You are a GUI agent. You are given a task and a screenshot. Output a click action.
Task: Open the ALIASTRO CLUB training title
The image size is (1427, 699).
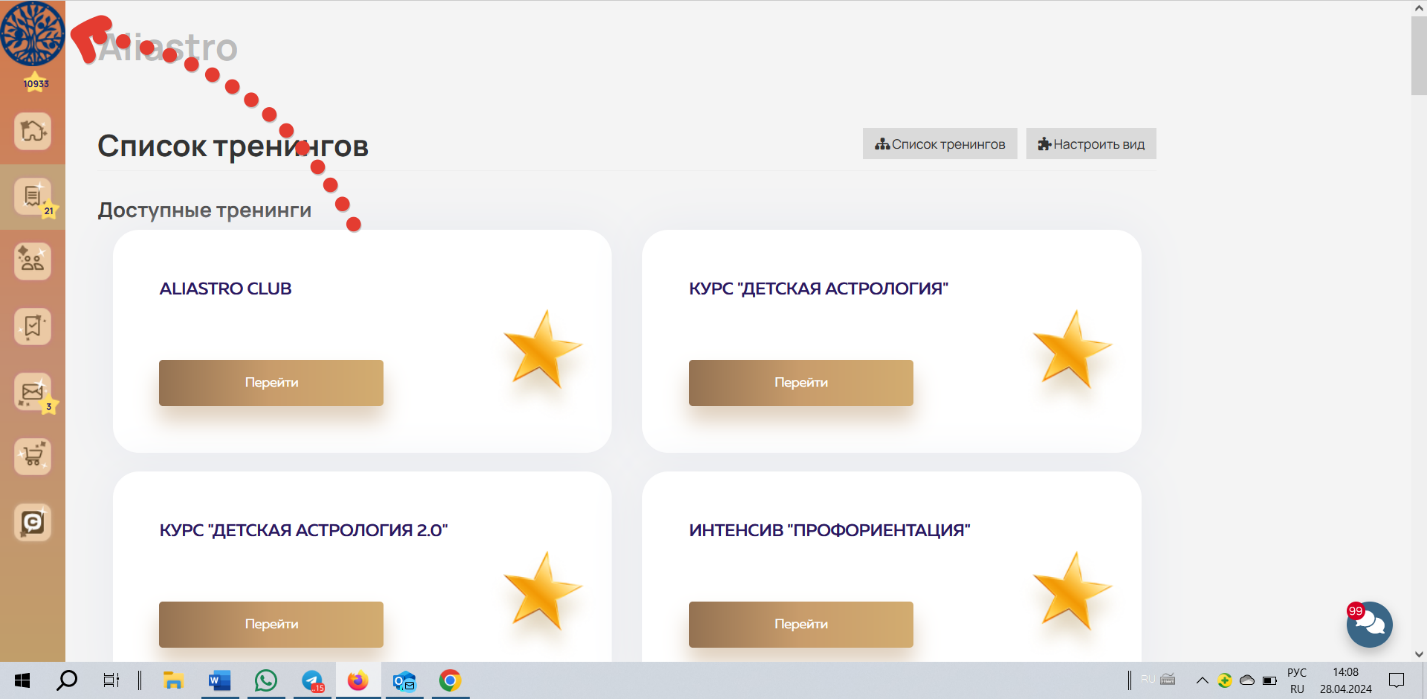tap(225, 289)
